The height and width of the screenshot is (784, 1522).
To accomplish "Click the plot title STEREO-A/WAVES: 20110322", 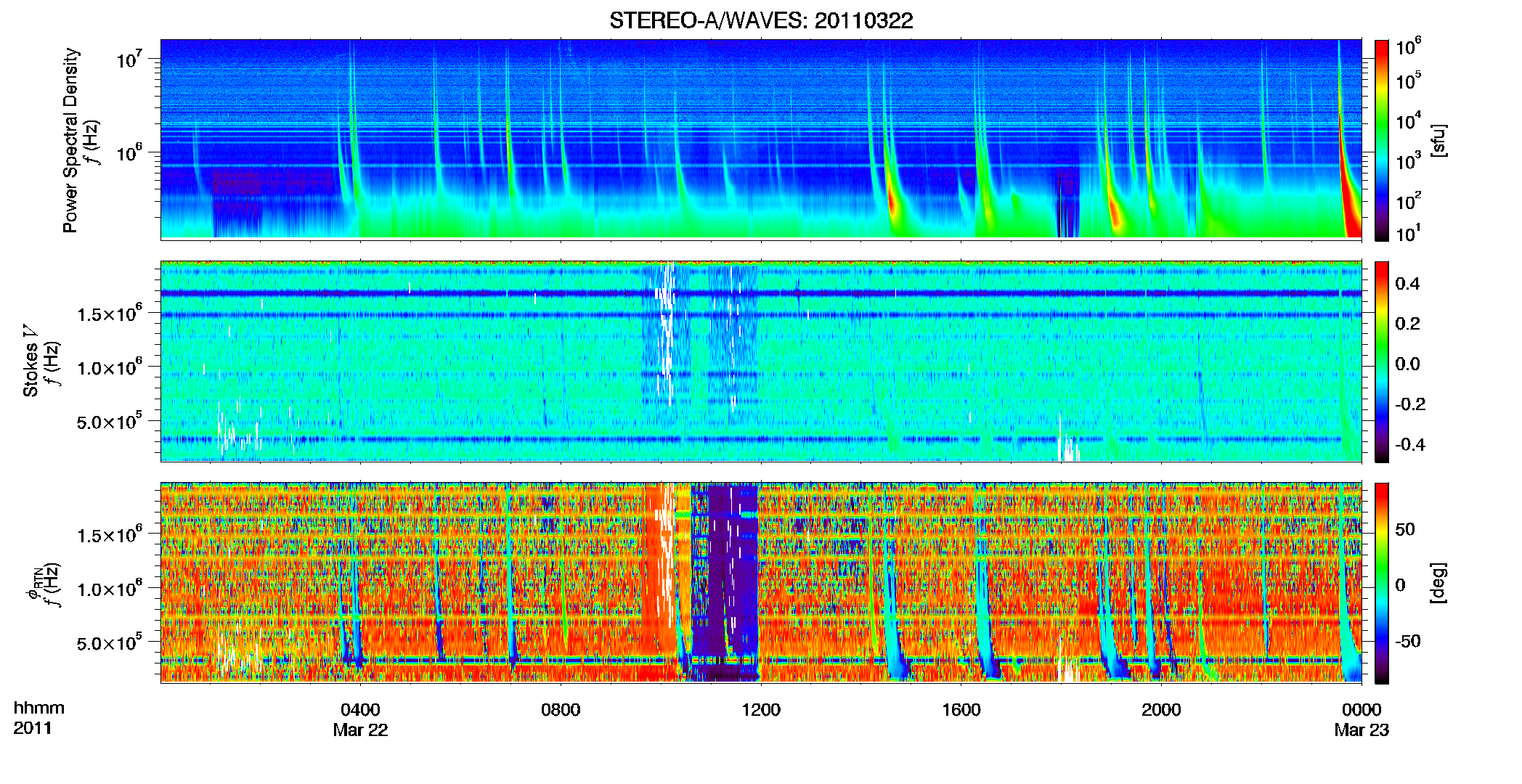I will (761, 20).
